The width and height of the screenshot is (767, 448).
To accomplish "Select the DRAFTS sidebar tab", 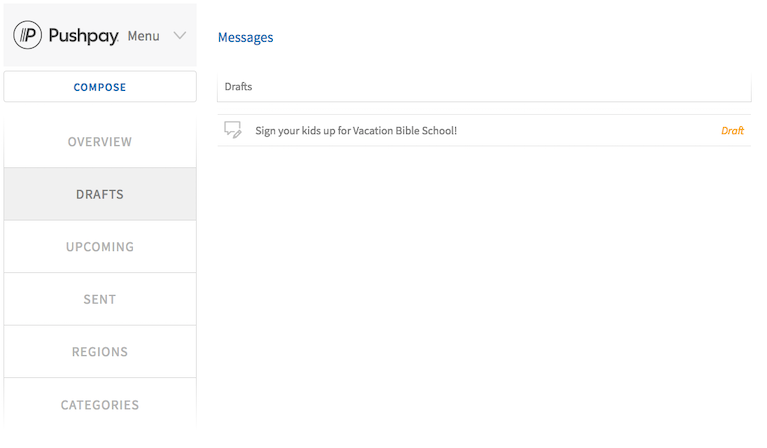I will tap(100, 194).
